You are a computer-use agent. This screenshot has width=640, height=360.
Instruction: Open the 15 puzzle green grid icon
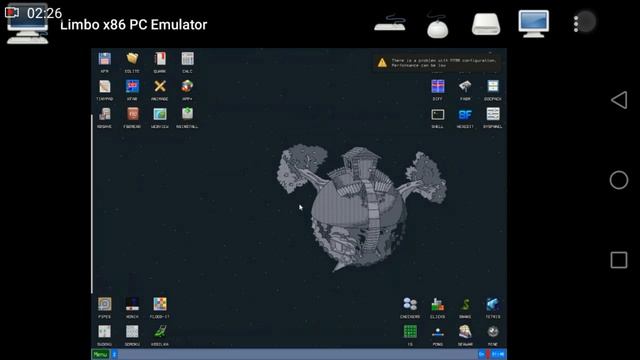[410, 332]
